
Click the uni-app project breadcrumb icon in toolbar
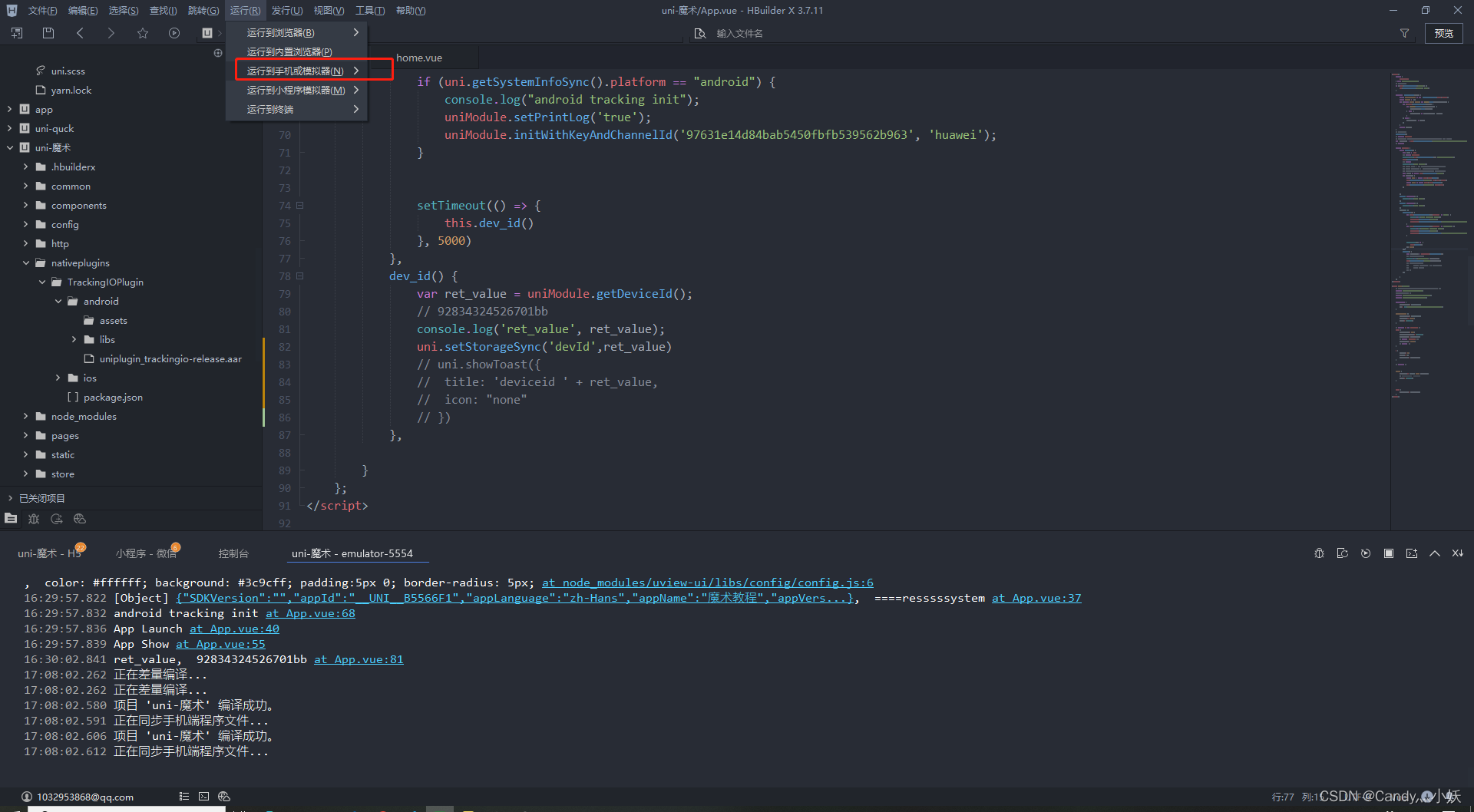coord(207,33)
